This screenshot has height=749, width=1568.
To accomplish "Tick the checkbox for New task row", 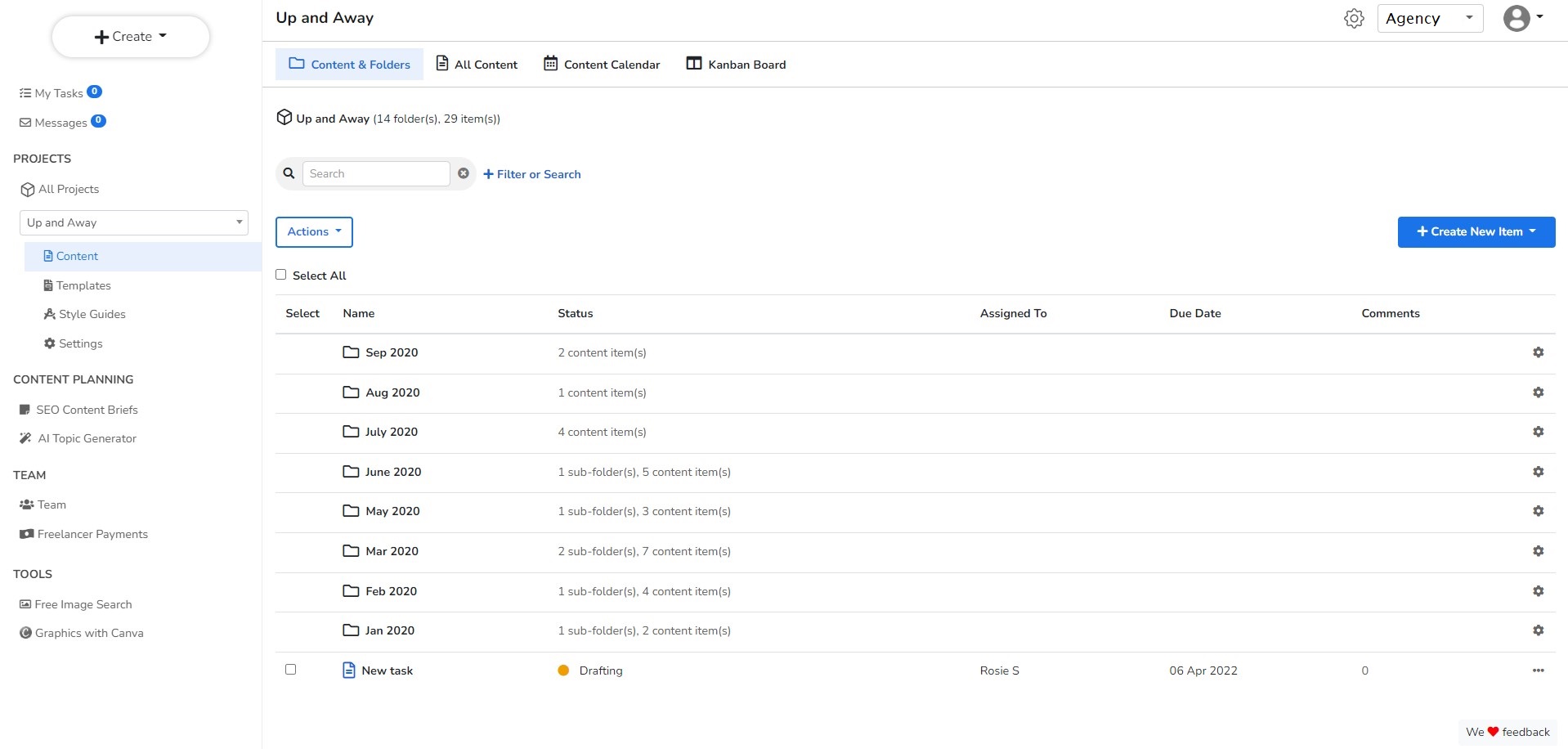I will (290, 670).
